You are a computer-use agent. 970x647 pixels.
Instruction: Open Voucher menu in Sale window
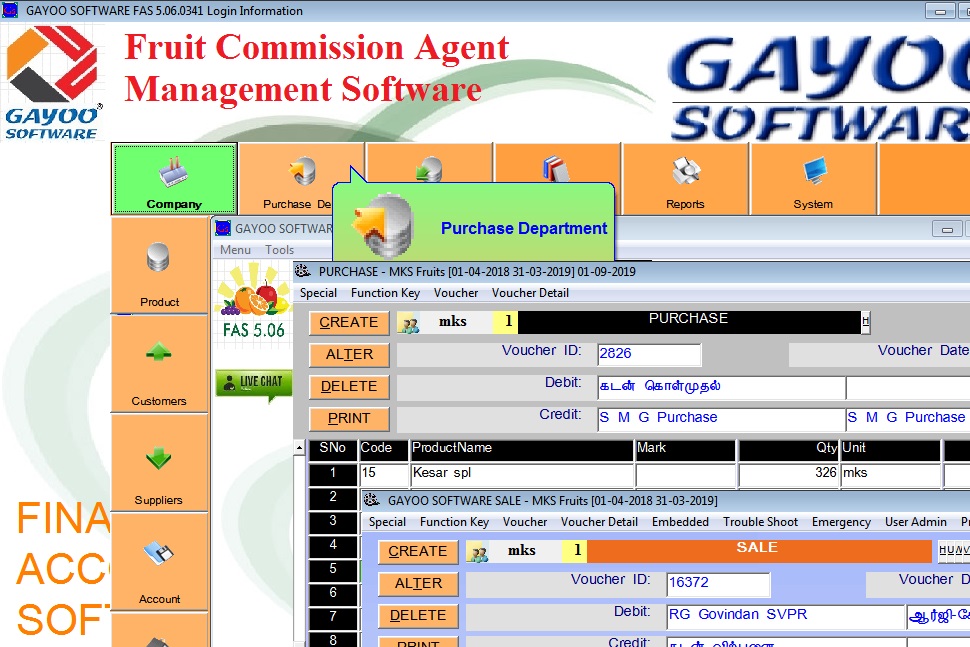click(x=525, y=522)
